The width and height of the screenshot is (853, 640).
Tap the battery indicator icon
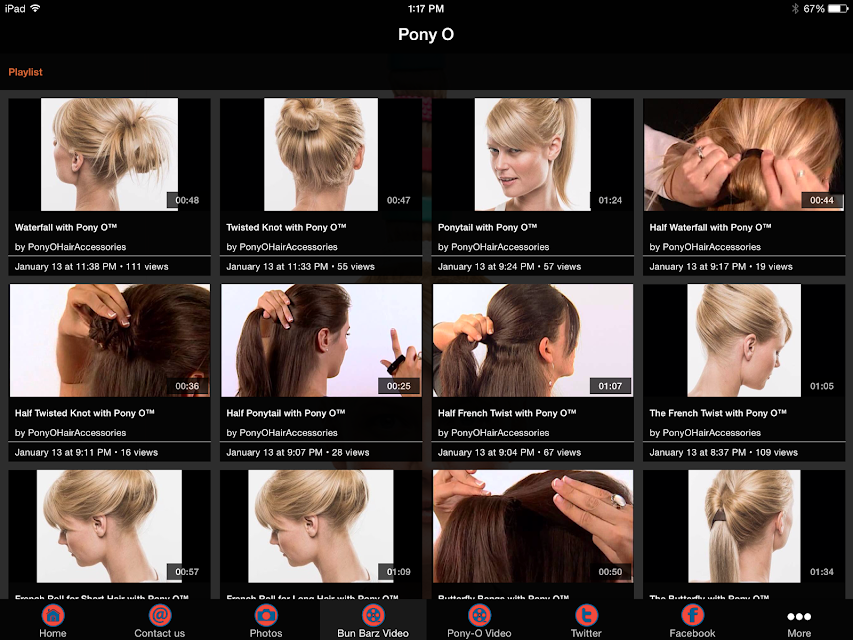coord(838,9)
